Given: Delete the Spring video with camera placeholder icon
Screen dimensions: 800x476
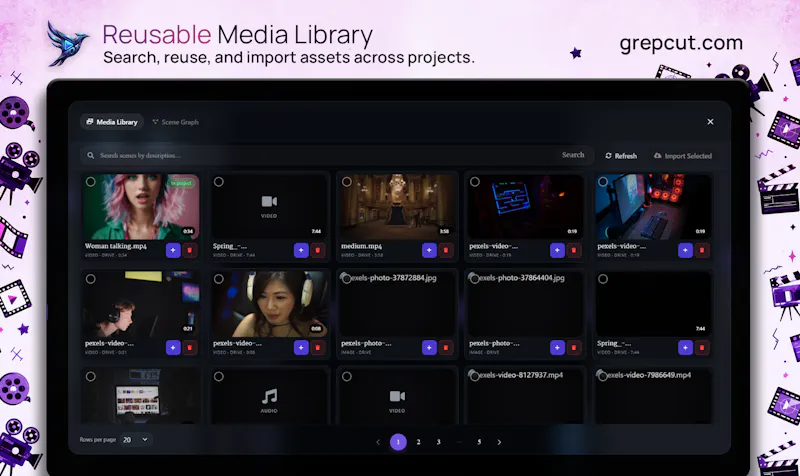Looking at the screenshot, I should (x=318, y=250).
